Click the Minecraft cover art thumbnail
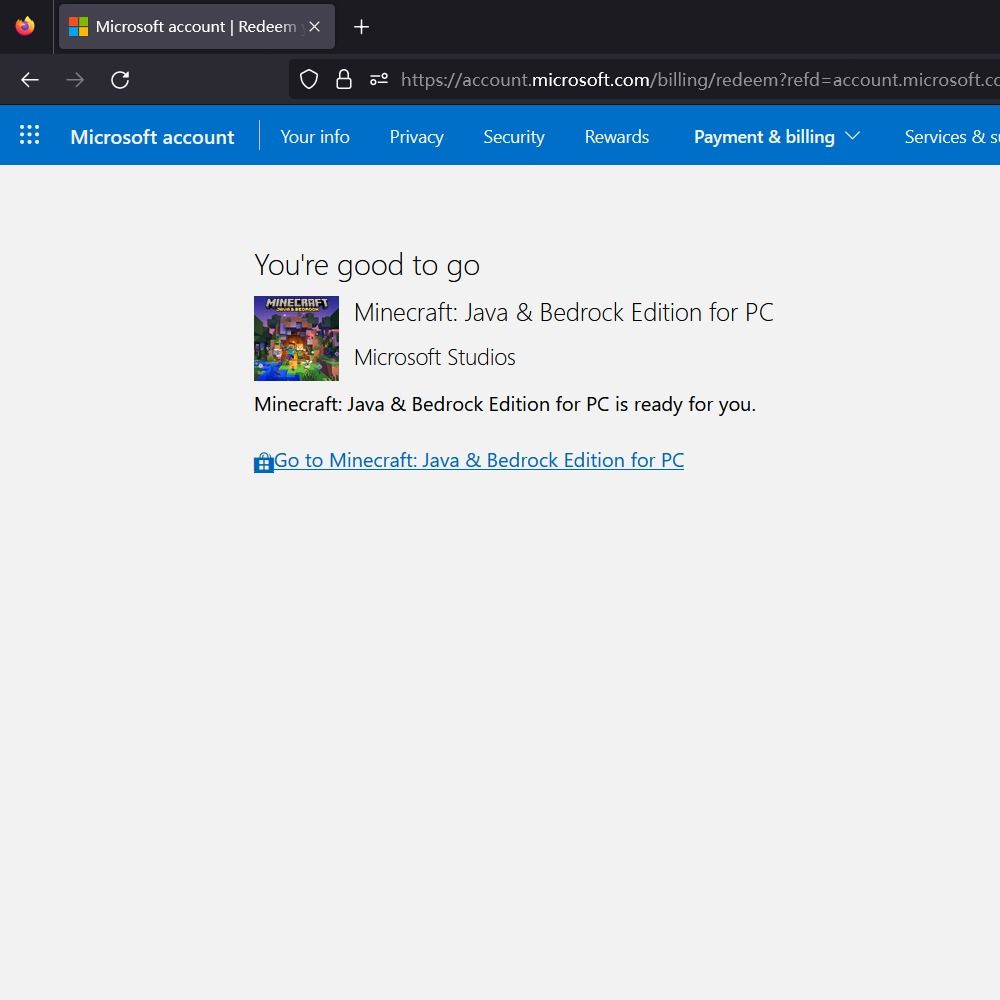Screen dimensions: 1000x1000 click(297, 339)
